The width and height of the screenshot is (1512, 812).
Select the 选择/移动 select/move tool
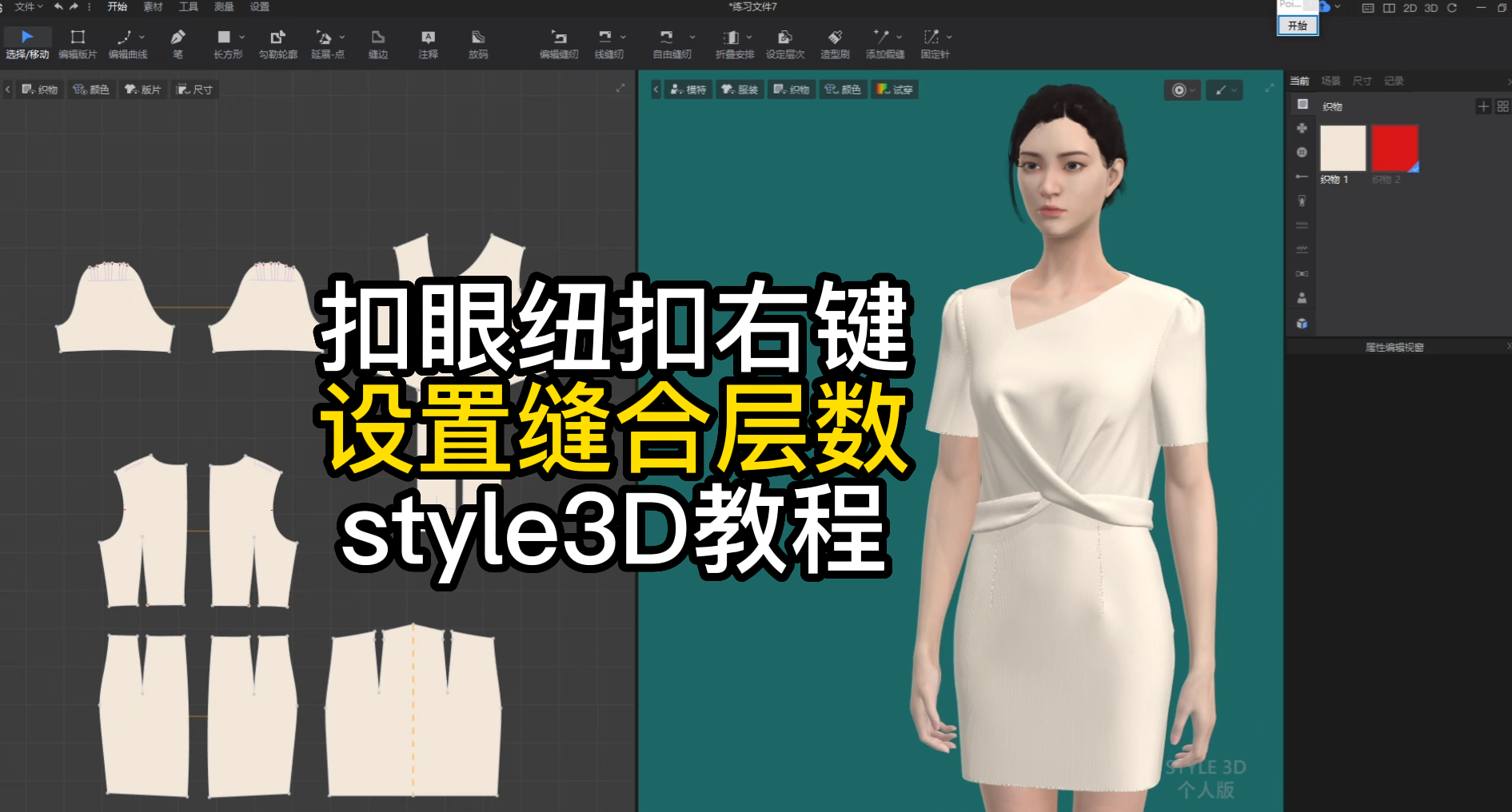click(x=27, y=44)
